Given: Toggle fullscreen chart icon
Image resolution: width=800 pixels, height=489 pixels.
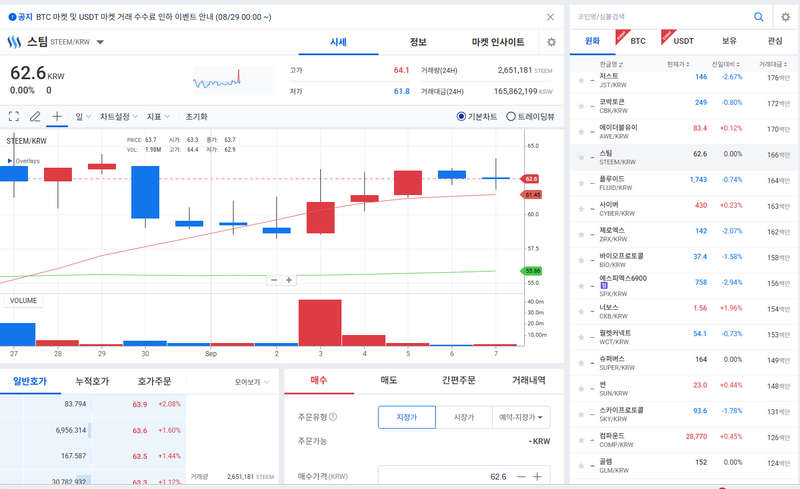Looking at the screenshot, I should pyautogui.click(x=14, y=116).
